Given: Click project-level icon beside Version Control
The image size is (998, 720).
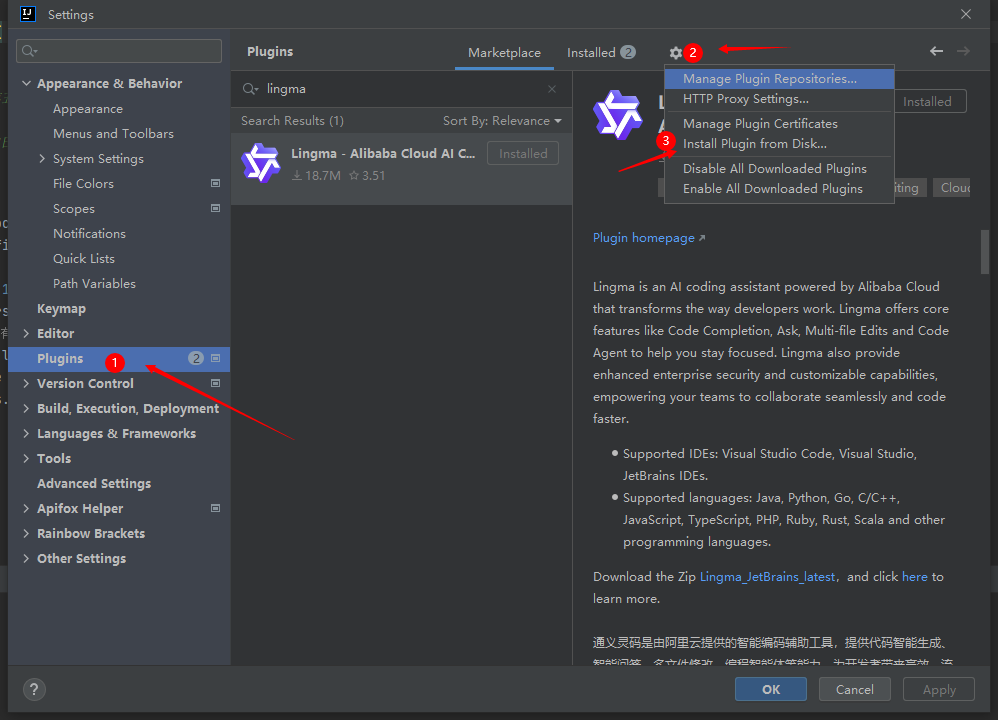Looking at the screenshot, I should [215, 383].
